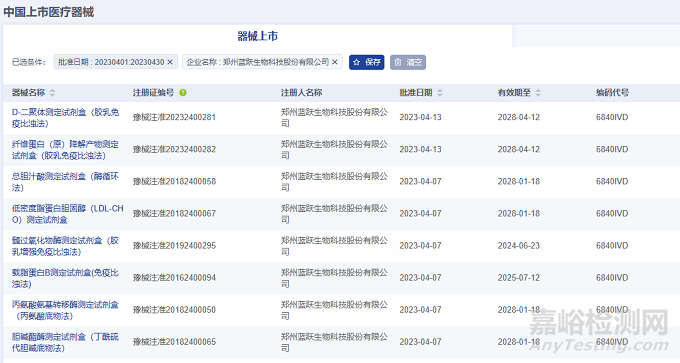Sort by 器械名称 column arrows

(52, 92)
